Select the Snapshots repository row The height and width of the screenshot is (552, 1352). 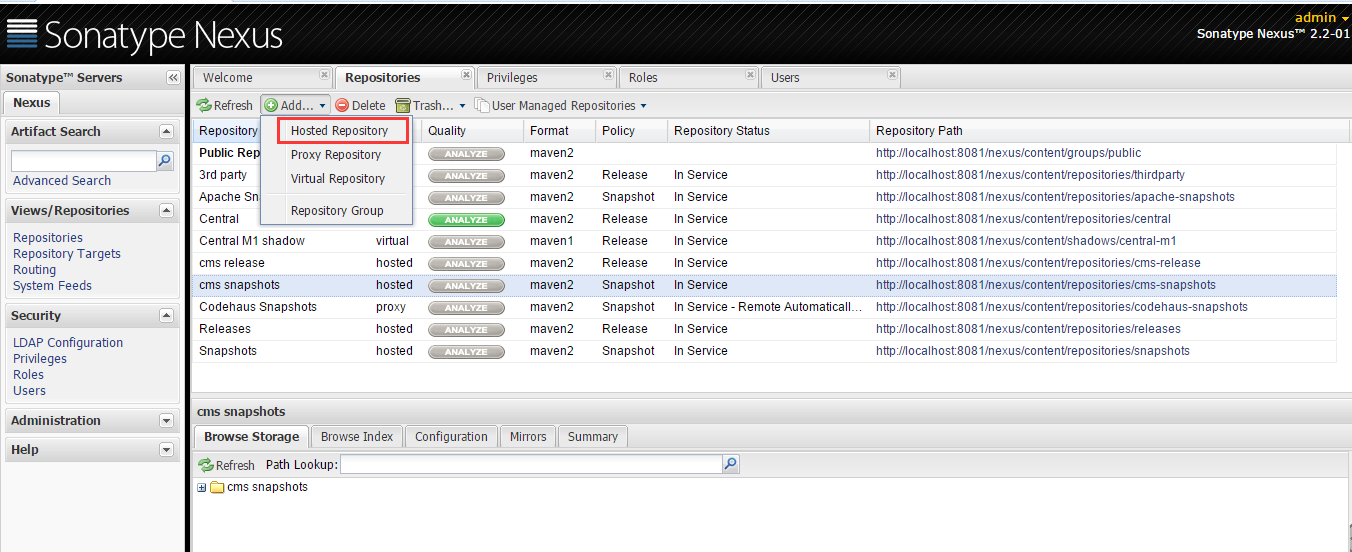coord(764,351)
